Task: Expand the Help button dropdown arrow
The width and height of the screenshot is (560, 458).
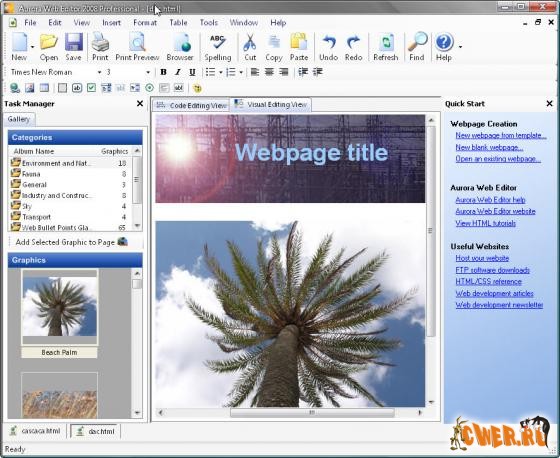Action: click(460, 47)
